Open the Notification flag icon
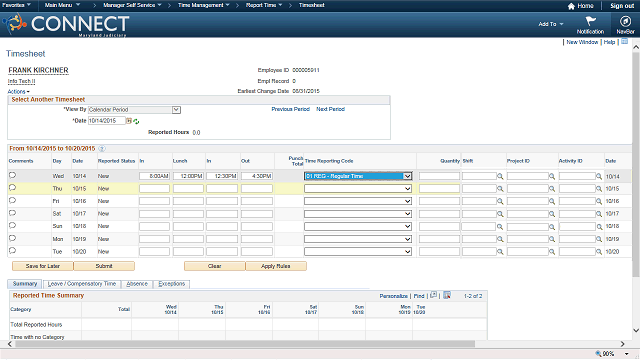 coord(590,21)
